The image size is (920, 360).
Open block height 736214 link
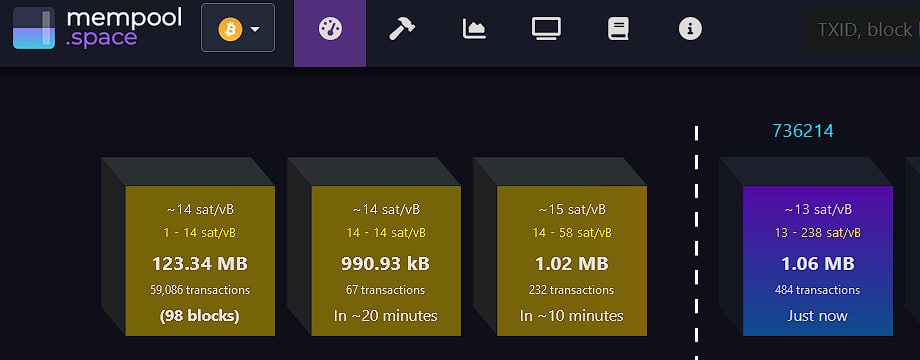803,131
